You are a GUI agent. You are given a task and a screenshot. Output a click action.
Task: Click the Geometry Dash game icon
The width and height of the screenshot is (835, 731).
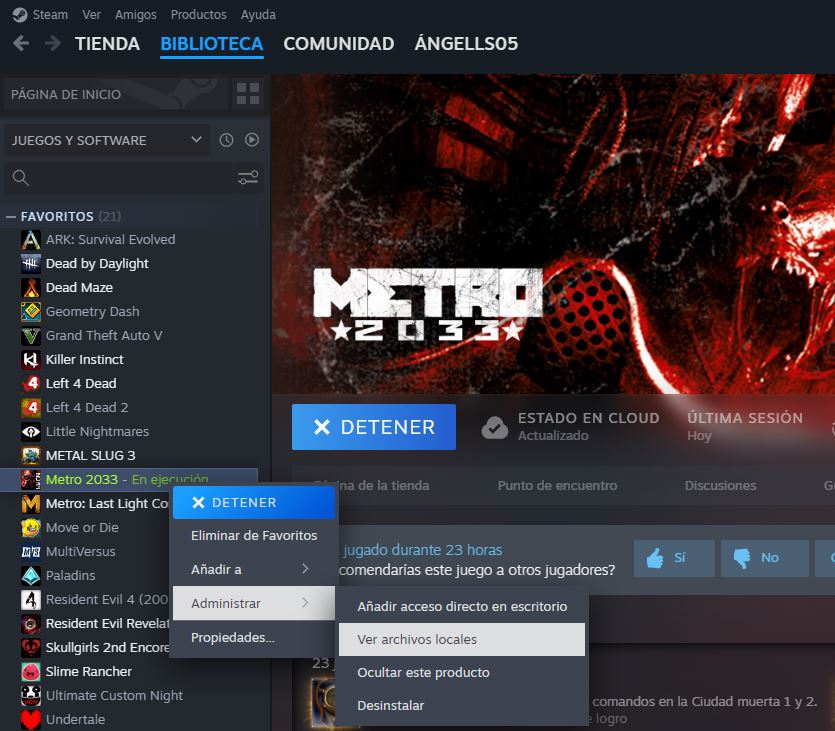tap(31, 311)
